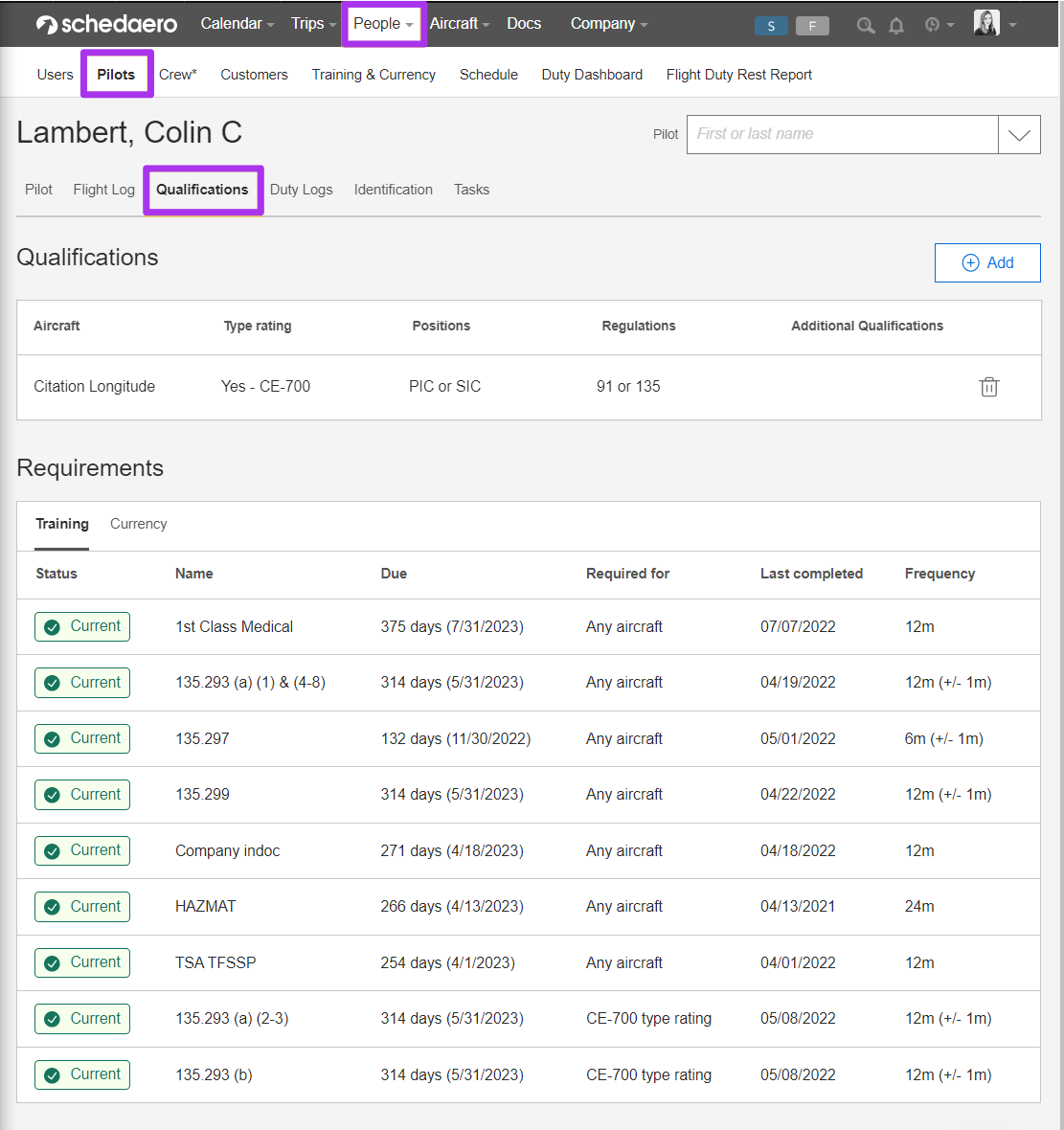Open Training & Currency page

pos(374,75)
